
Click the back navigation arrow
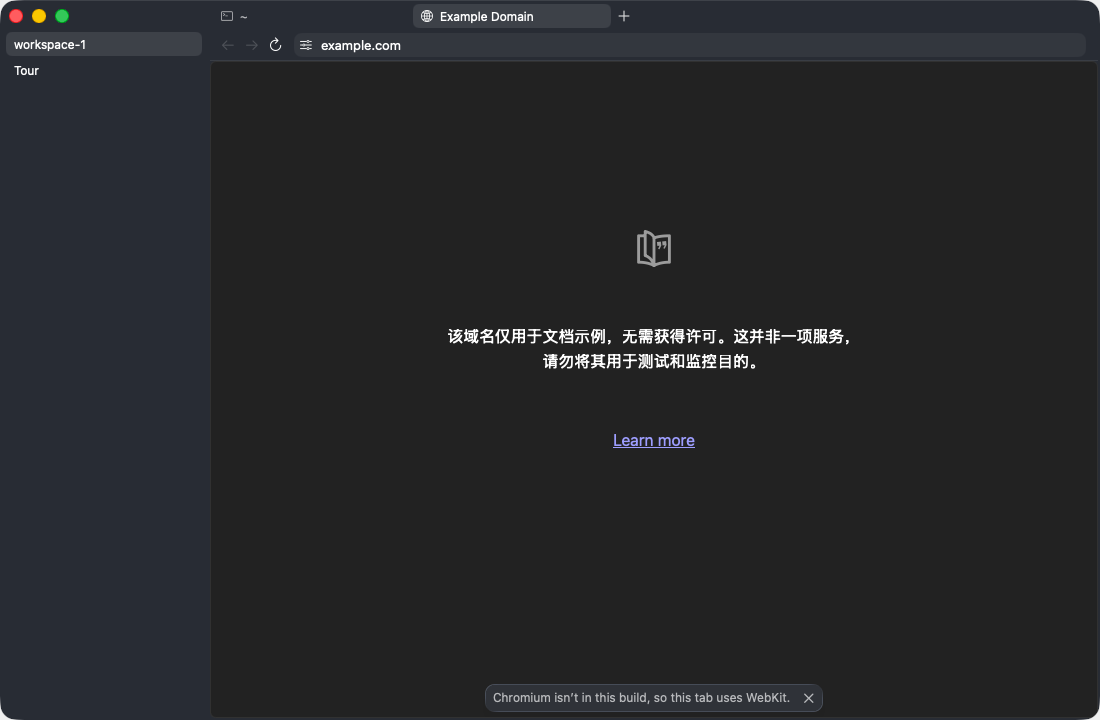pos(227,45)
